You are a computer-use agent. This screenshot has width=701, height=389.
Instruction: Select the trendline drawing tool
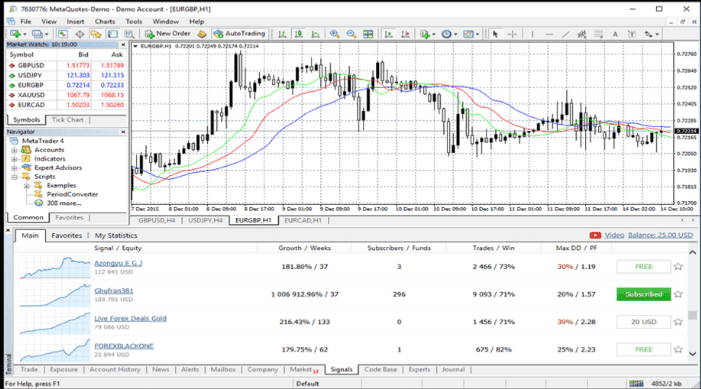click(x=566, y=34)
